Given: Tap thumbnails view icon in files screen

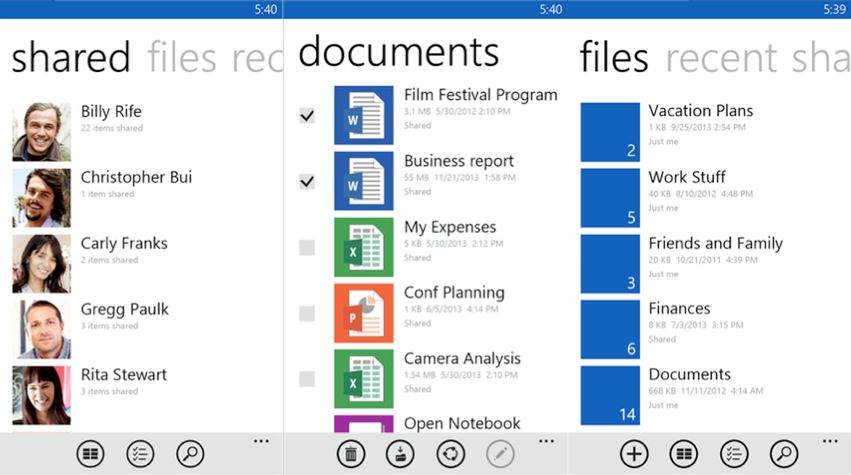Looking at the screenshot, I should (684, 454).
